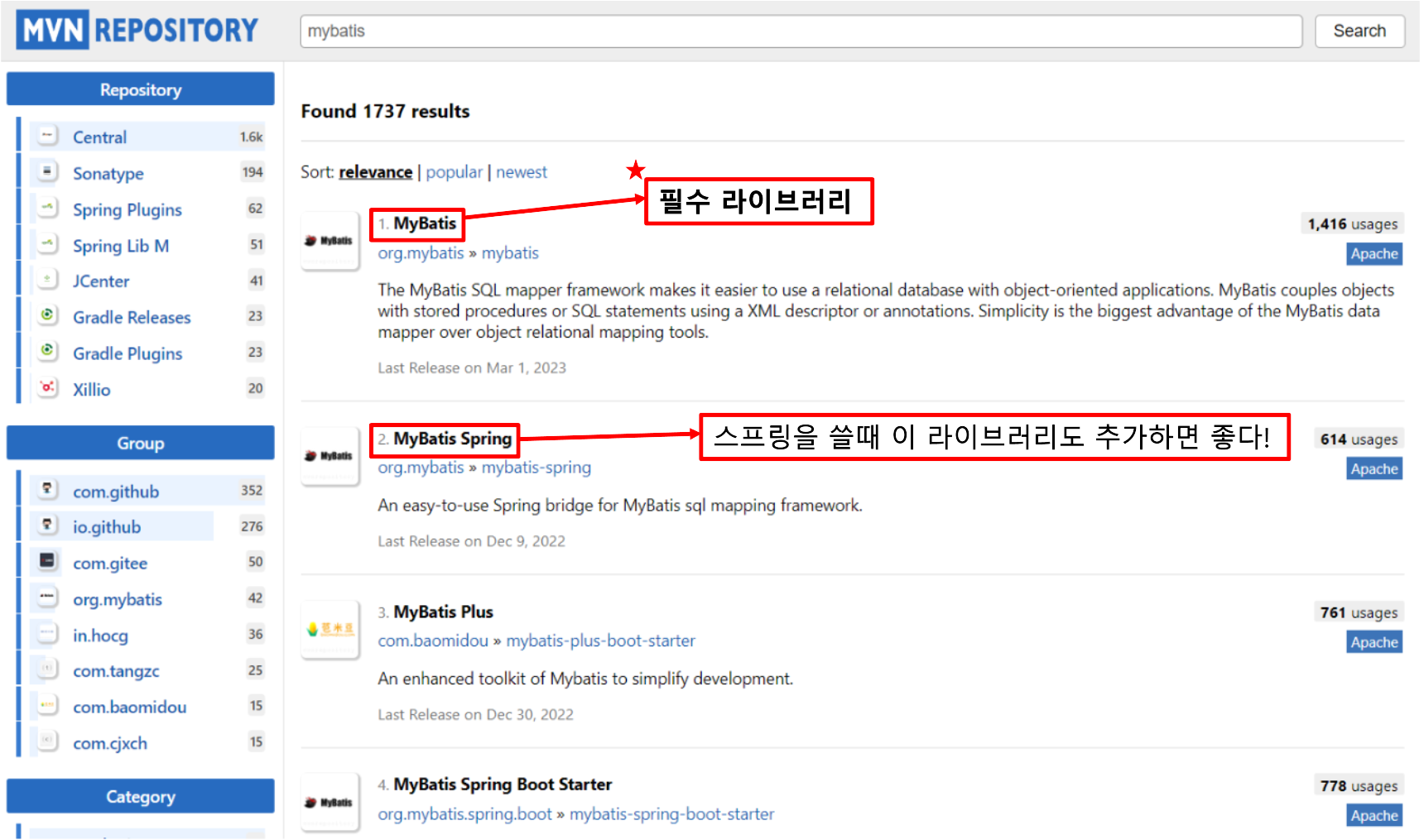Filter by Sonatype repository
The height and width of the screenshot is (840, 1424).
point(108,174)
